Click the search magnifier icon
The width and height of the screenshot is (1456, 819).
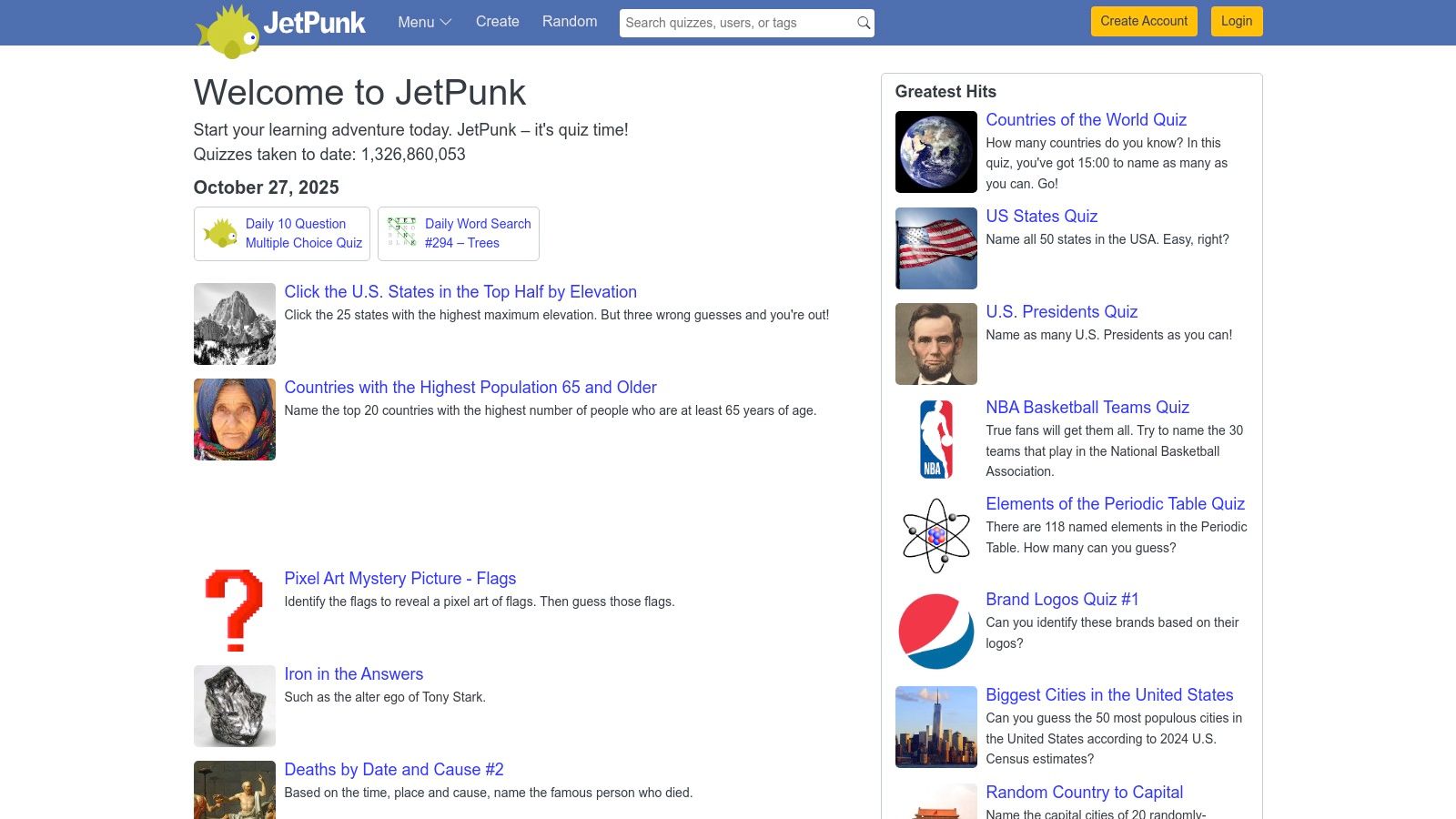coord(861,23)
